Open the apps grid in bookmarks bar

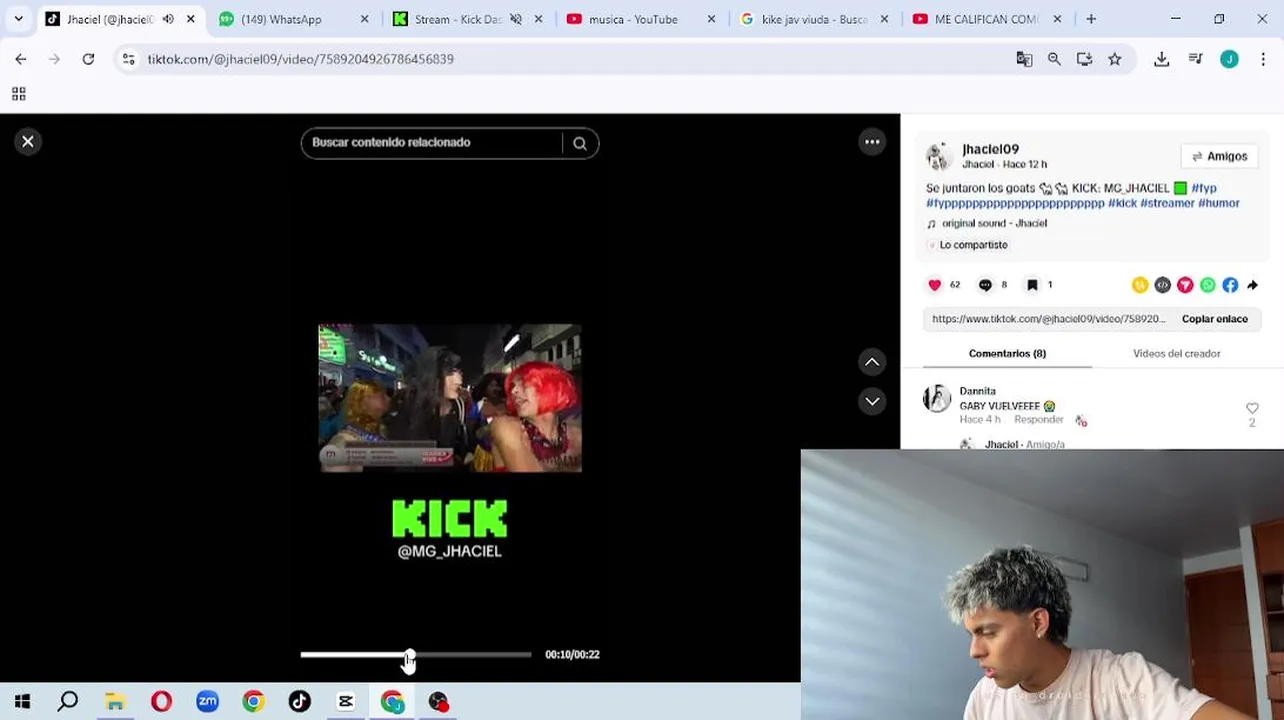[18, 94]
